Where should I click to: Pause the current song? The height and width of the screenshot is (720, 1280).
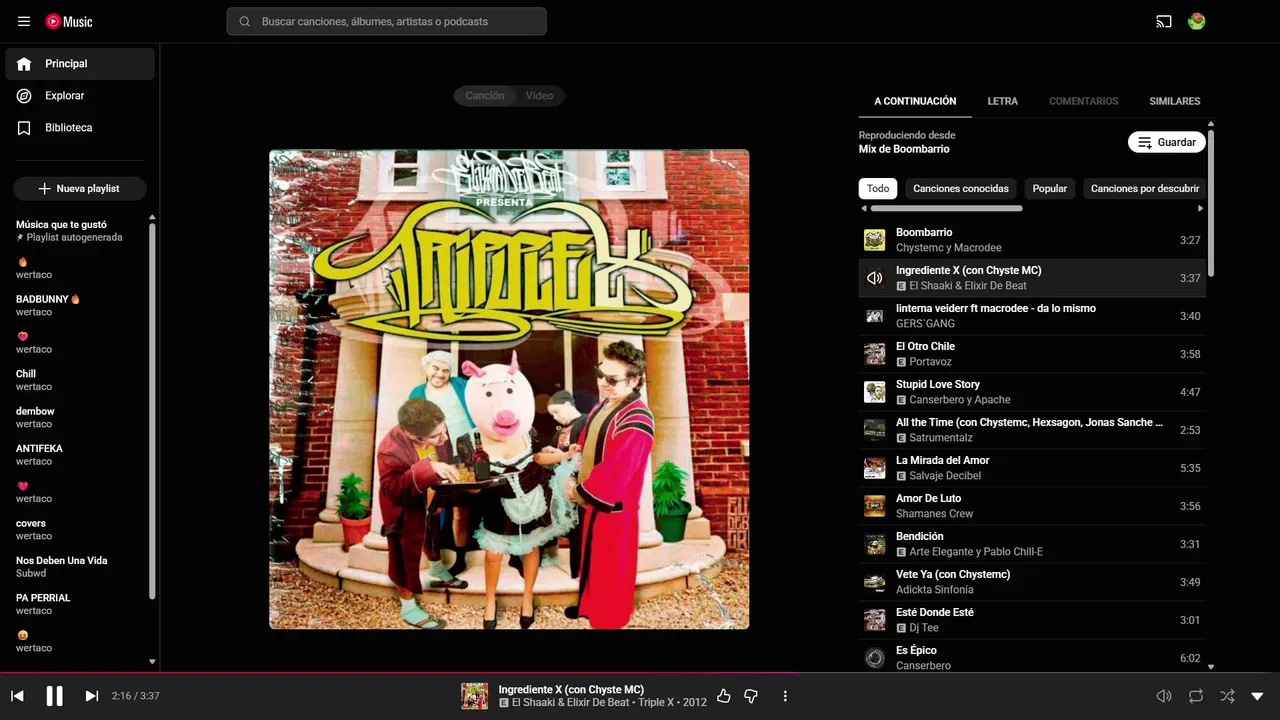tap(54, 696)
